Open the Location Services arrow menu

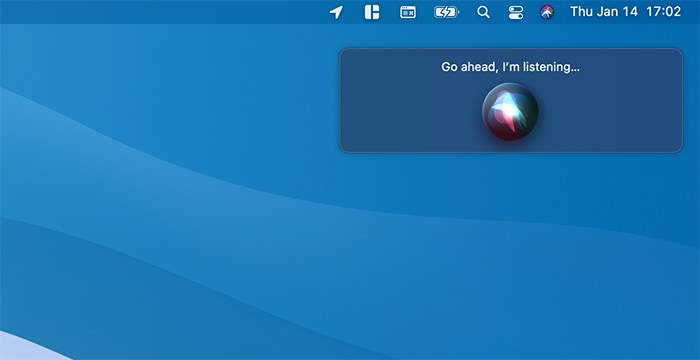(x=336, y=12)
